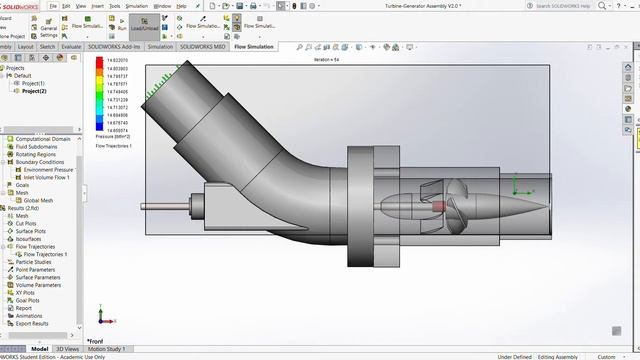640x360 pixels.
Task: Click the blue bottom of pressure color legend
Action: [99, 126]
